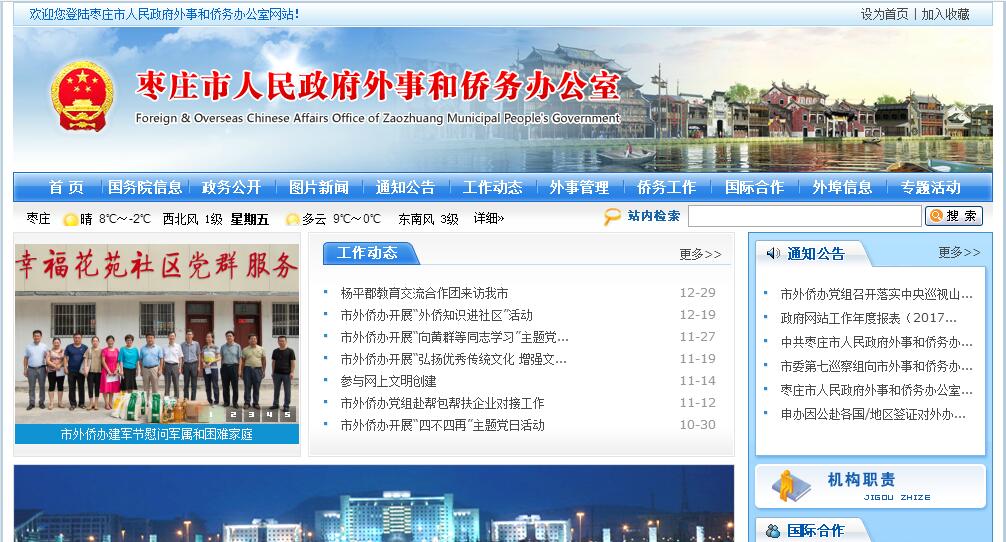Click inside the site search text field
Viewport: 1006px width, 542px height.
point(804,217)
